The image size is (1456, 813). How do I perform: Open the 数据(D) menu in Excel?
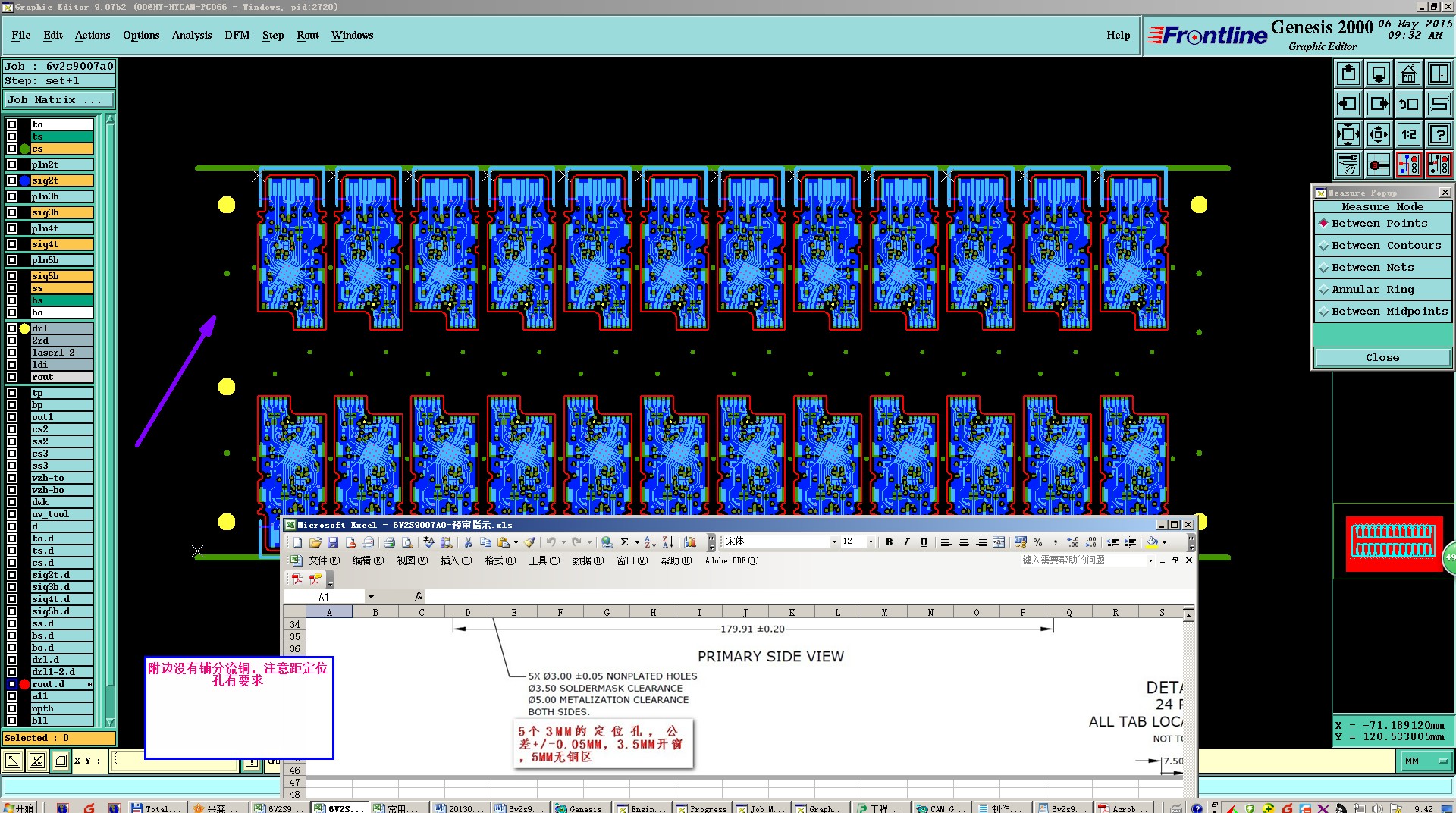[x=588, y=560]
